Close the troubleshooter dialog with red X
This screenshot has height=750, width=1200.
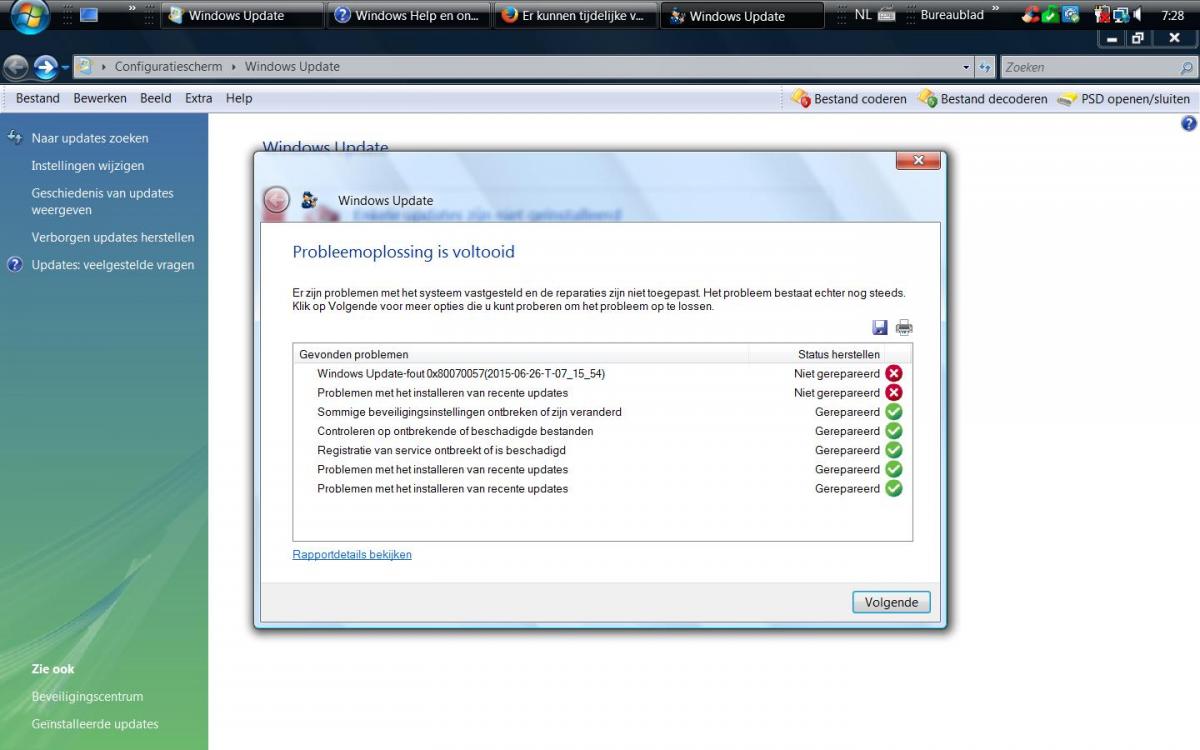click(x=917, y=160)
